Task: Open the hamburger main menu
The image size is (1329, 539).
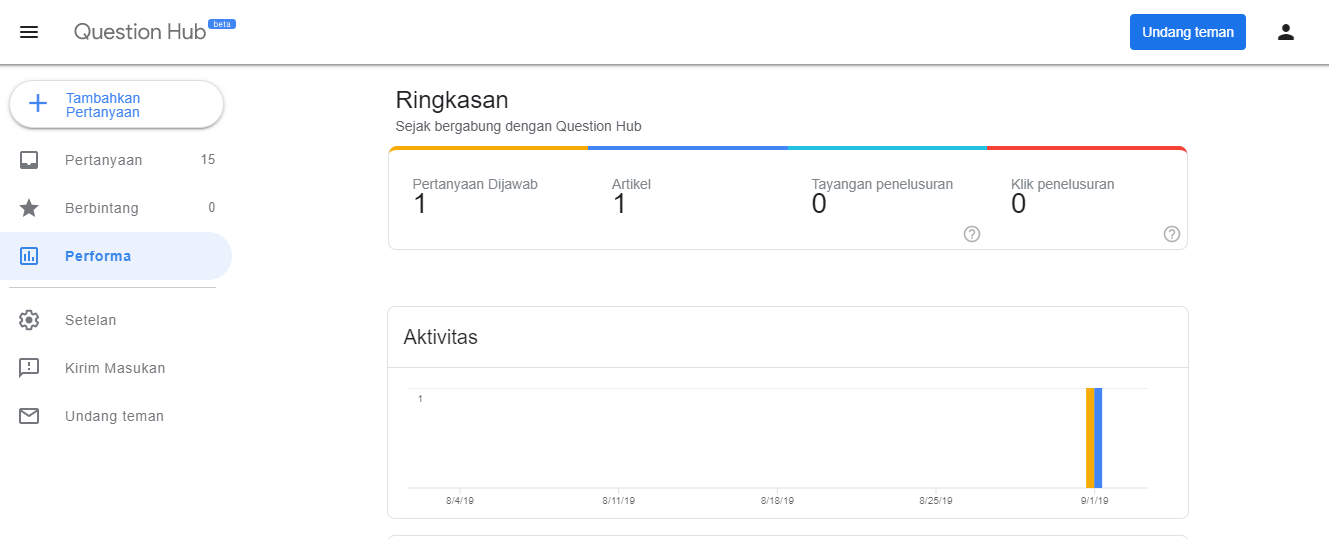Action: (29, 32)
